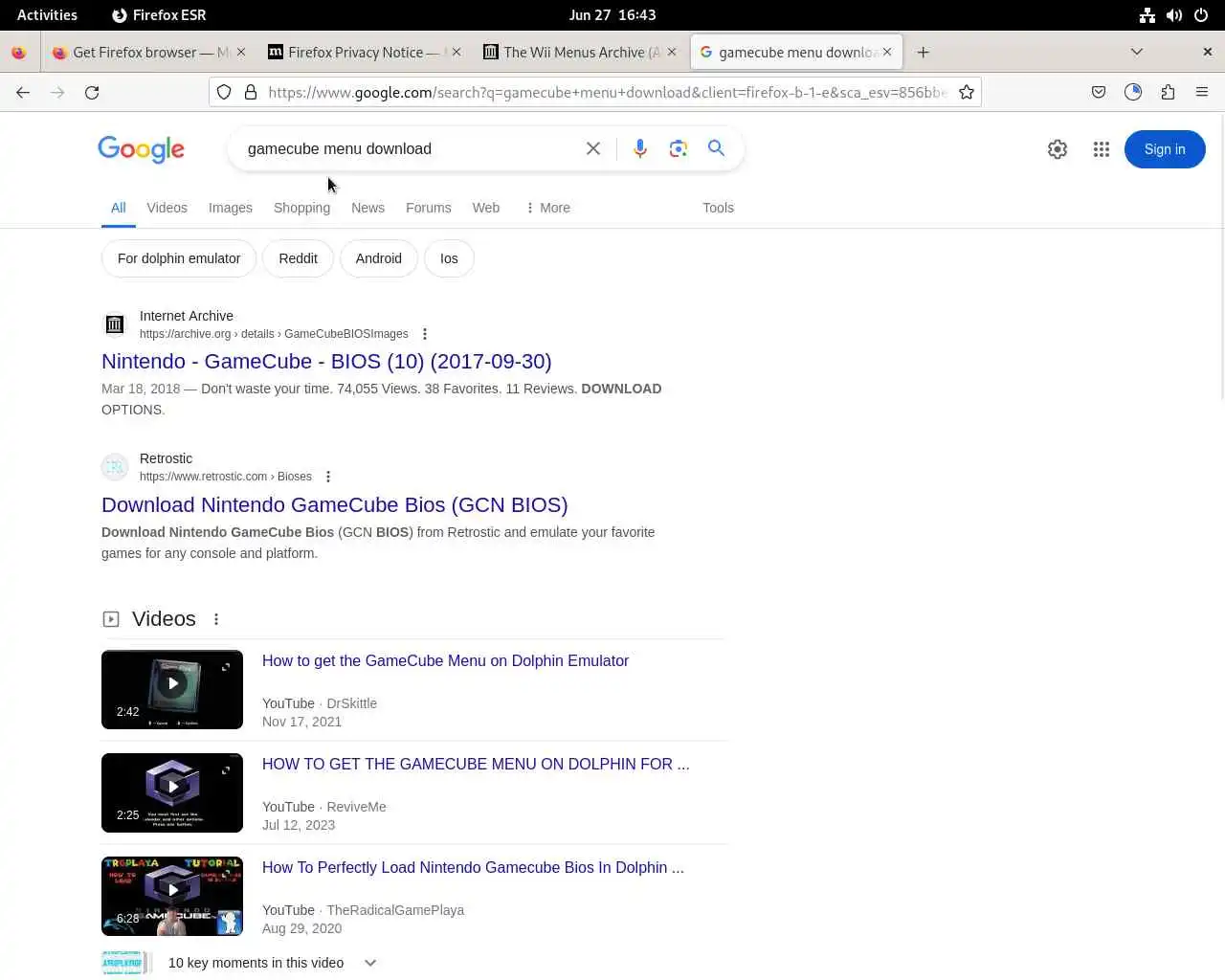The width and height of the screenshot is (1225, 980).
Task: Play the TheRadicalGamePlaya video thumbnail
Action: point(172,896)
